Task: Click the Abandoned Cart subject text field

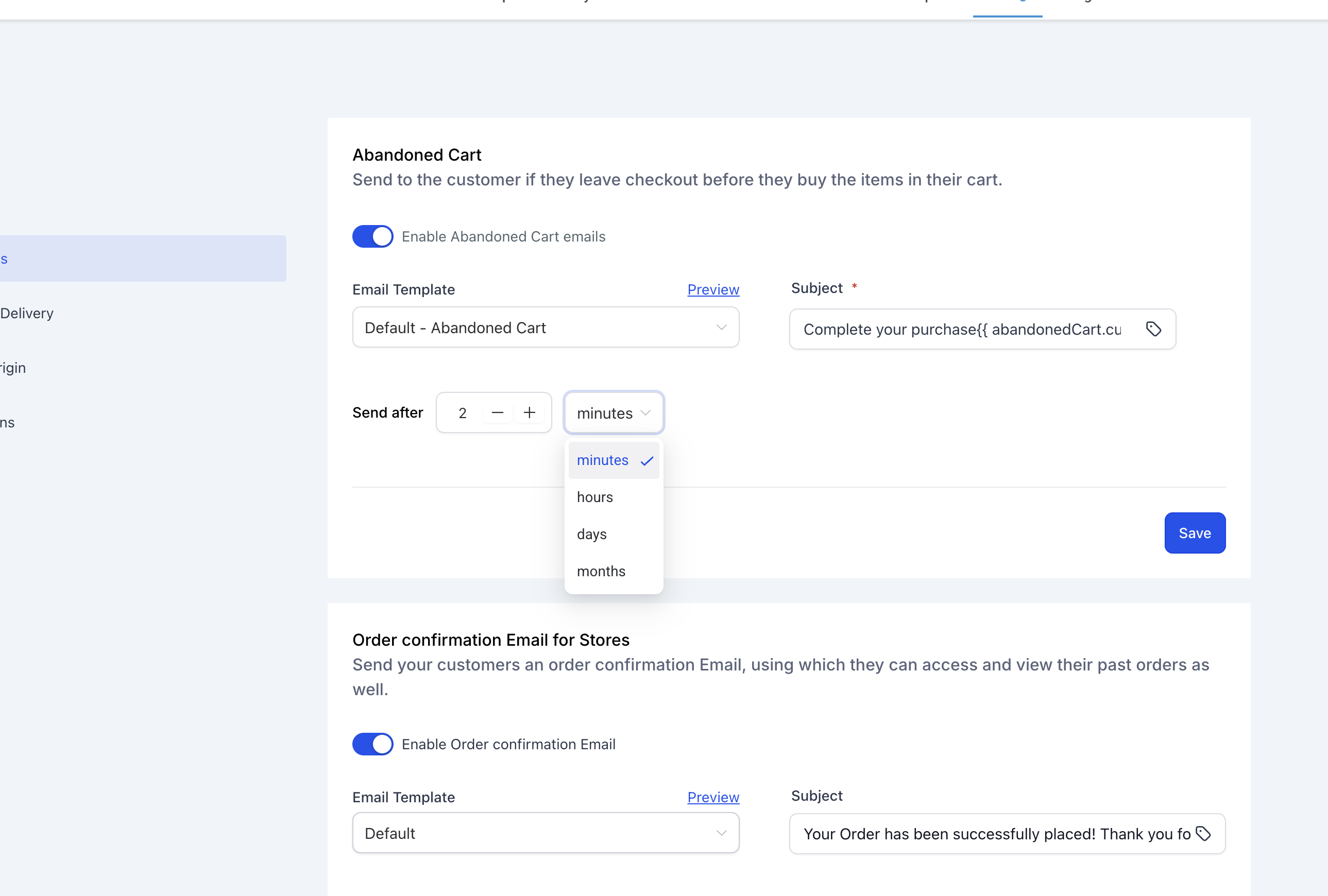Action: [962, 330]
